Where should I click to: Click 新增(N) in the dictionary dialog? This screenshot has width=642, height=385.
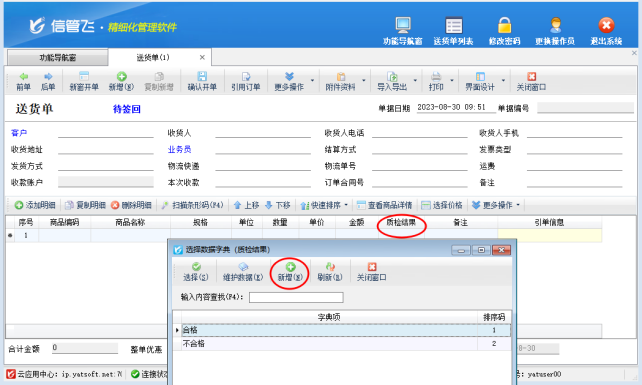point(290,272)
